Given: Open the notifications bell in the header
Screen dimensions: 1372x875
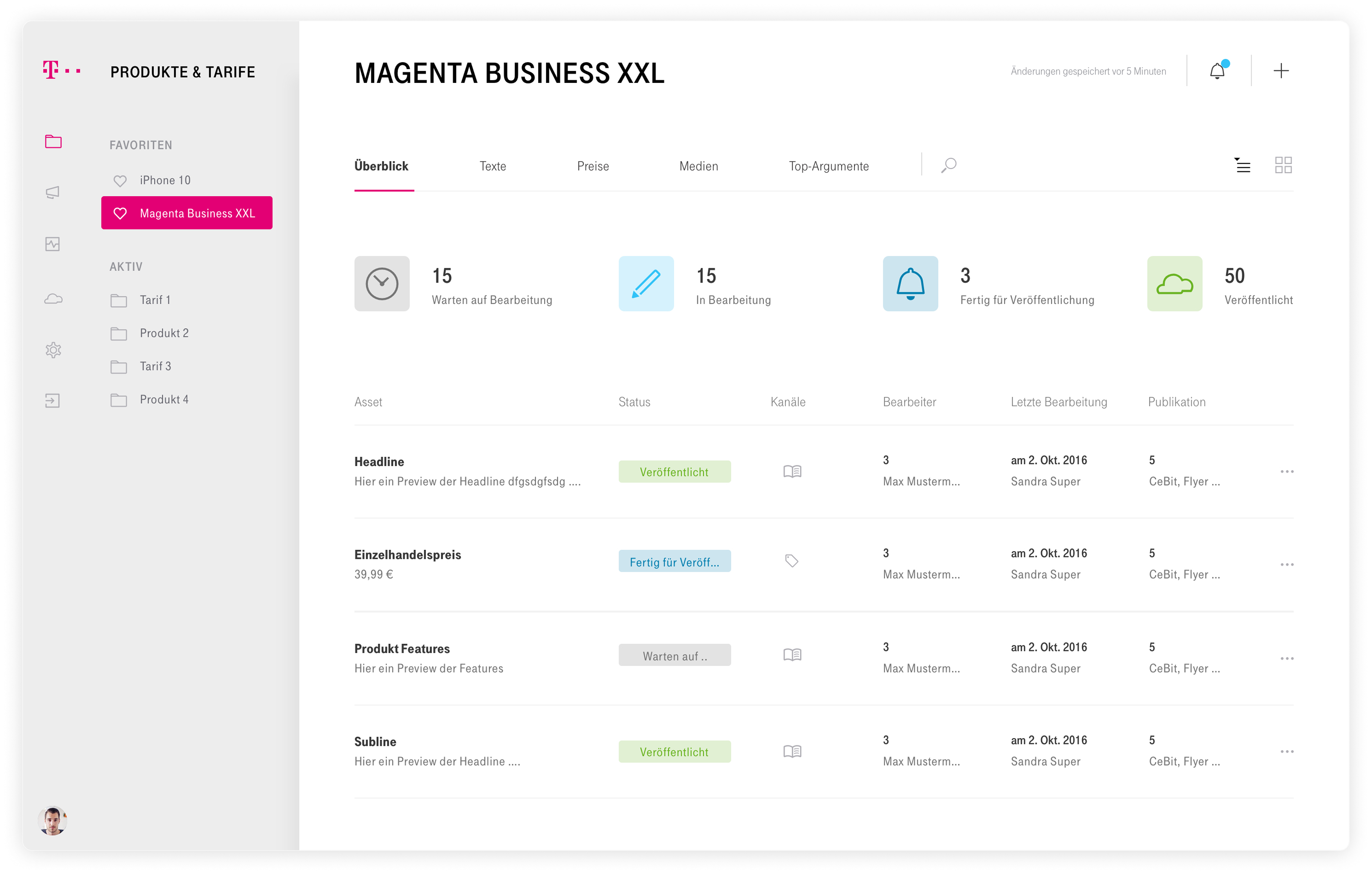Looking at the screenshot, I should click(x=1218, y=71).
